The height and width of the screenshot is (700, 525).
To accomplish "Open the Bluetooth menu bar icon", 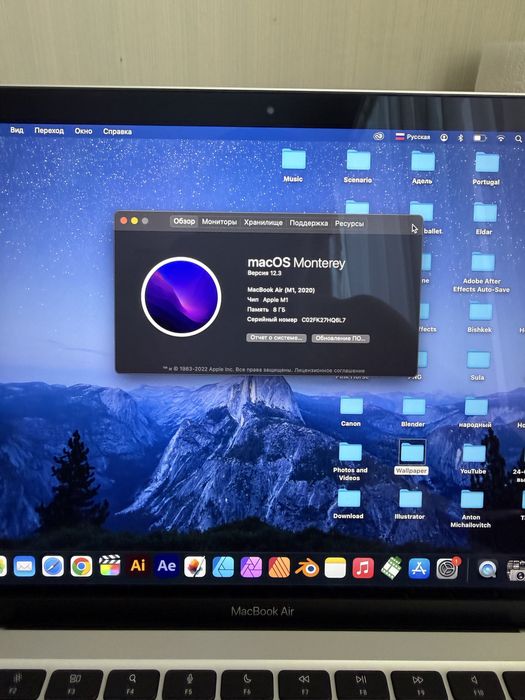I will pos(461,138).
